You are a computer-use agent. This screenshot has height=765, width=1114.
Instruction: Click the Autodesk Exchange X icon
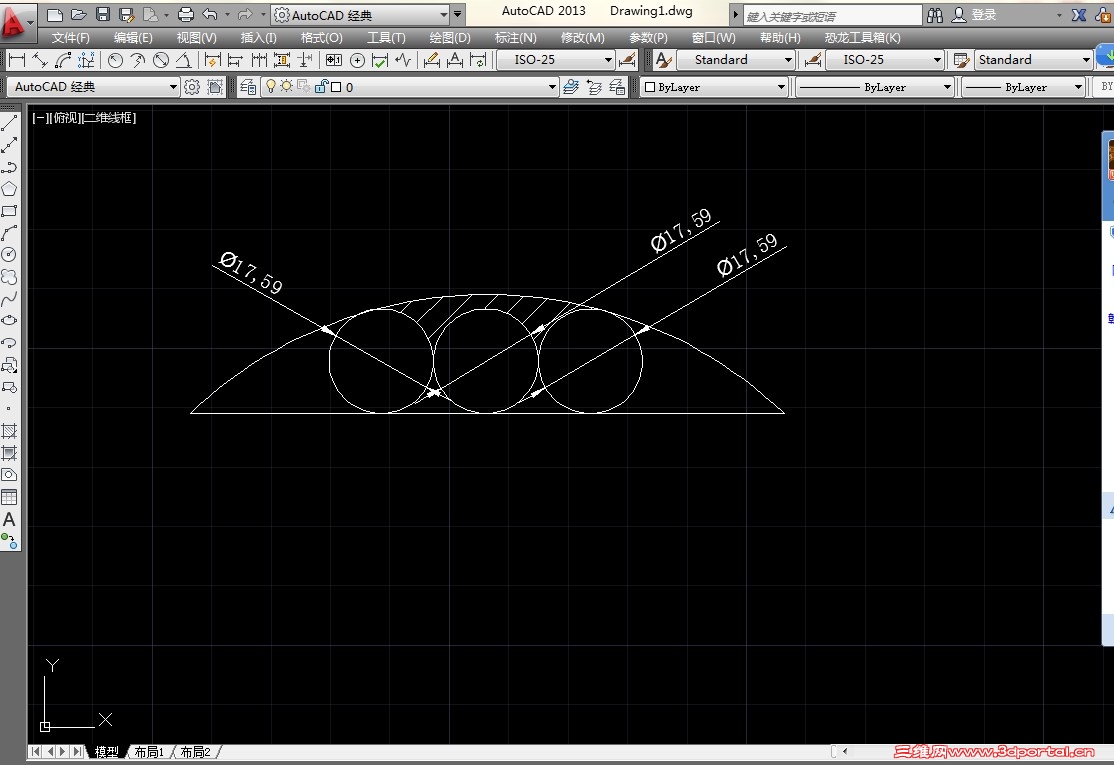coord(1078,15)
